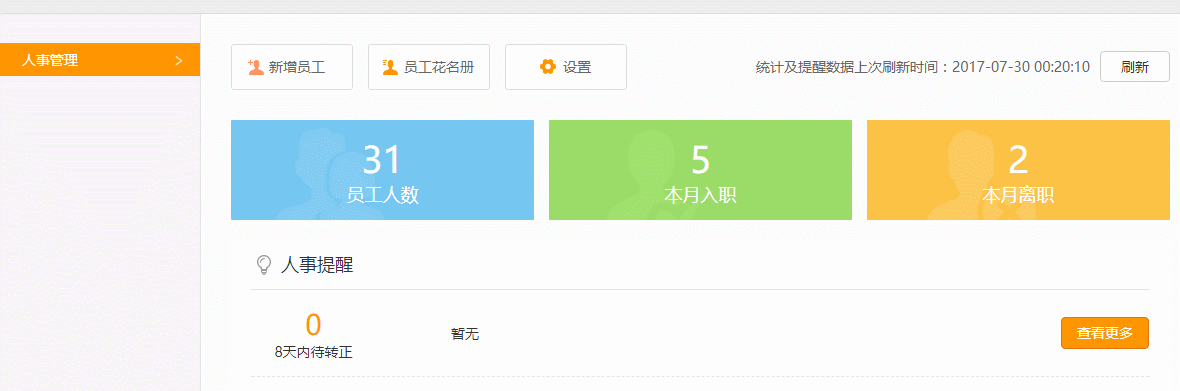The width and height of the screenshot is (1180, 391).
Task: Open the 员工花名册 button label
Action: pyautogui.click(x=439, y=67)
